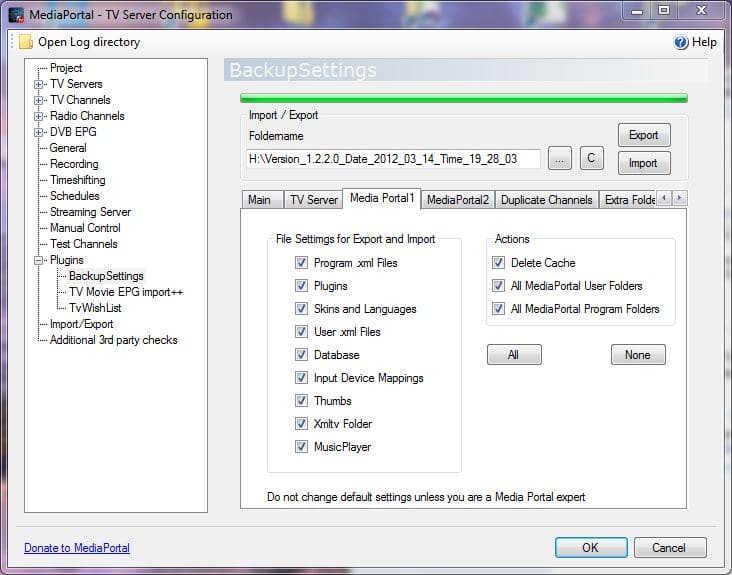Viewport: 732px width, 575px height.
Task: Select TV Movie EPG import++ in tree
Action: (x=126, y=292)
